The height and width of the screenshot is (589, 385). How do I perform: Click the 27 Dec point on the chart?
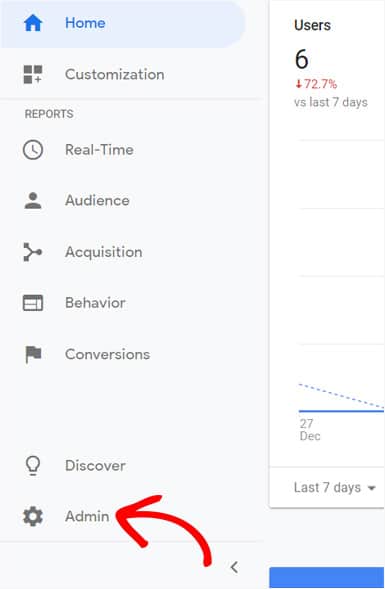click(310, 430)
